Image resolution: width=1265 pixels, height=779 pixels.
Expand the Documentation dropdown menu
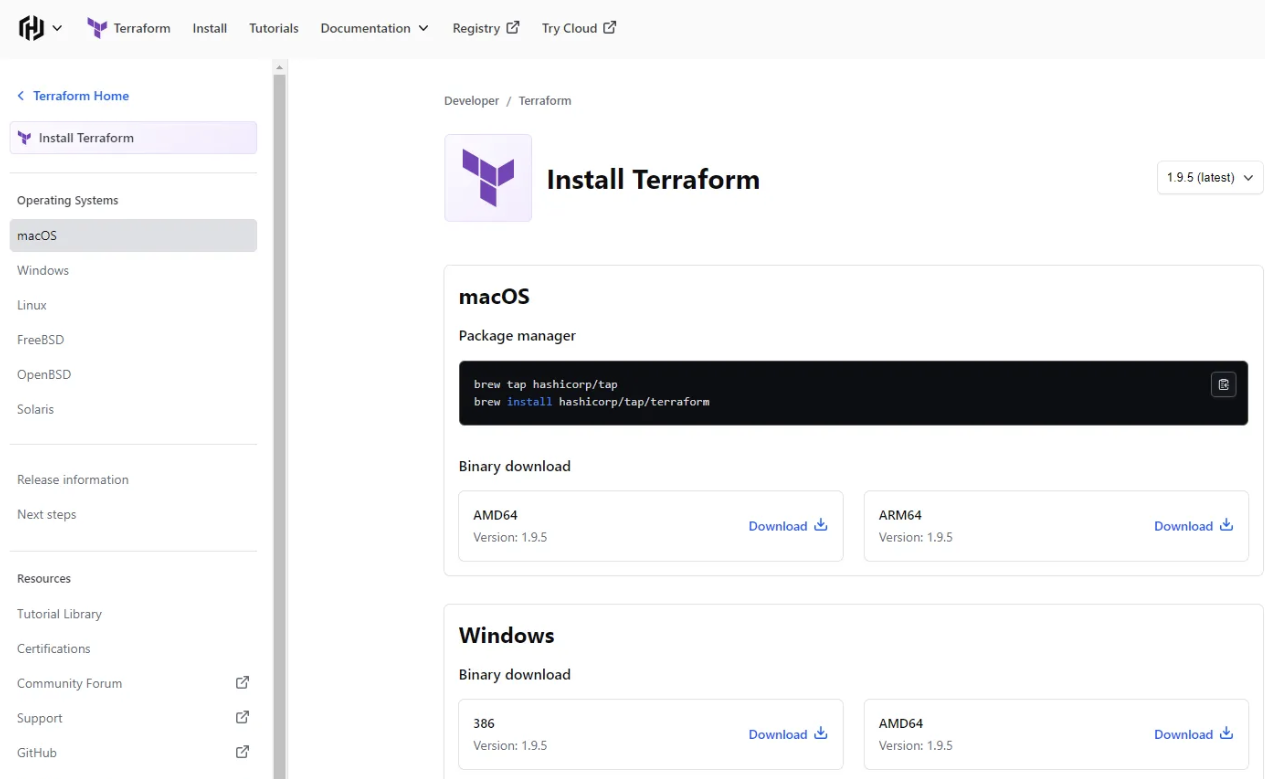coord(374,28)
